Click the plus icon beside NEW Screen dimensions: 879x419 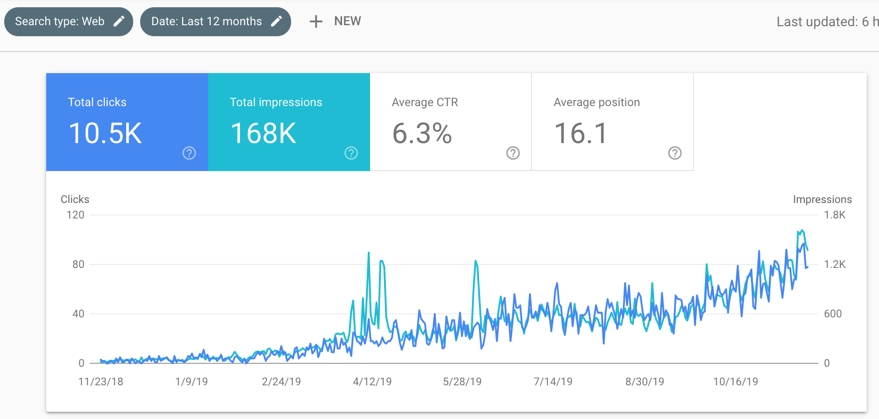pyautogui.click(x=316, y=21)
